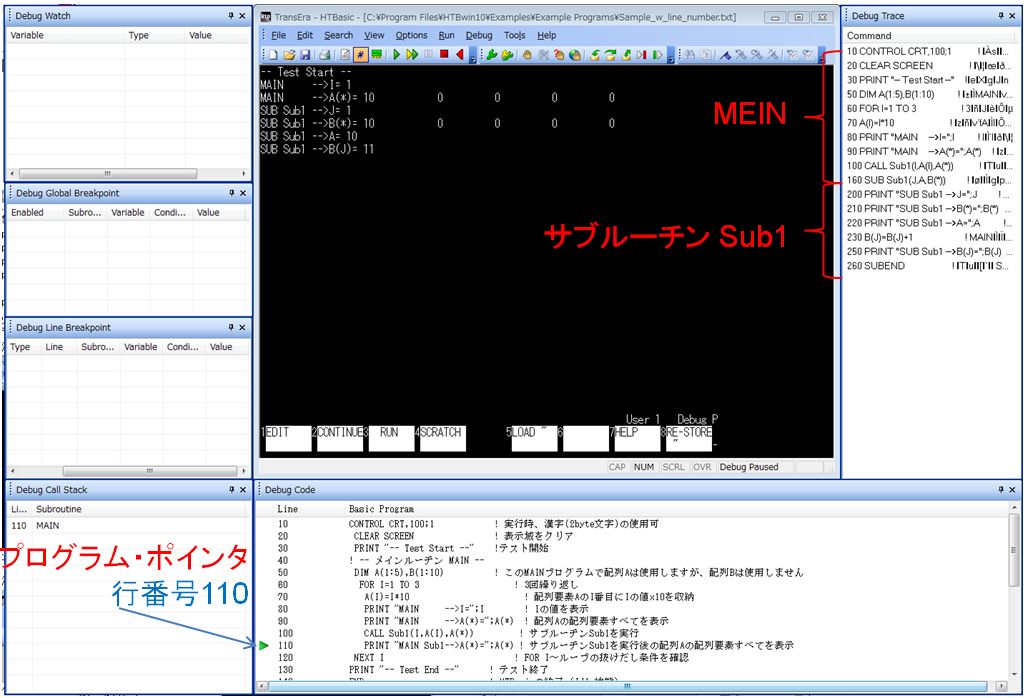1026x698 pixels.
Task: Click the Debug Code vertical scrollbar
Action: pos(1015,592)
